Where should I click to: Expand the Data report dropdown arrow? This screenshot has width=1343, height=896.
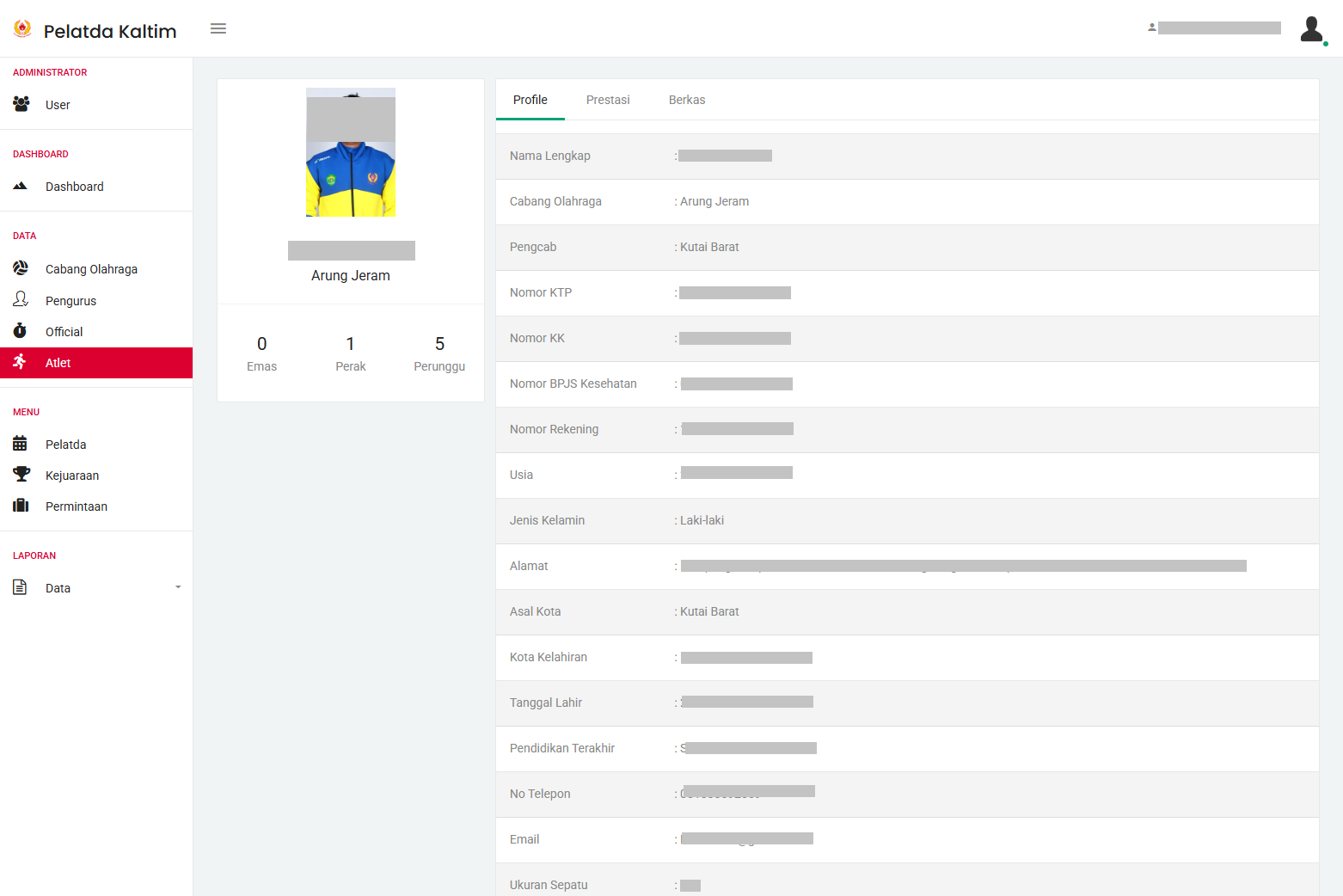(178, 587)
